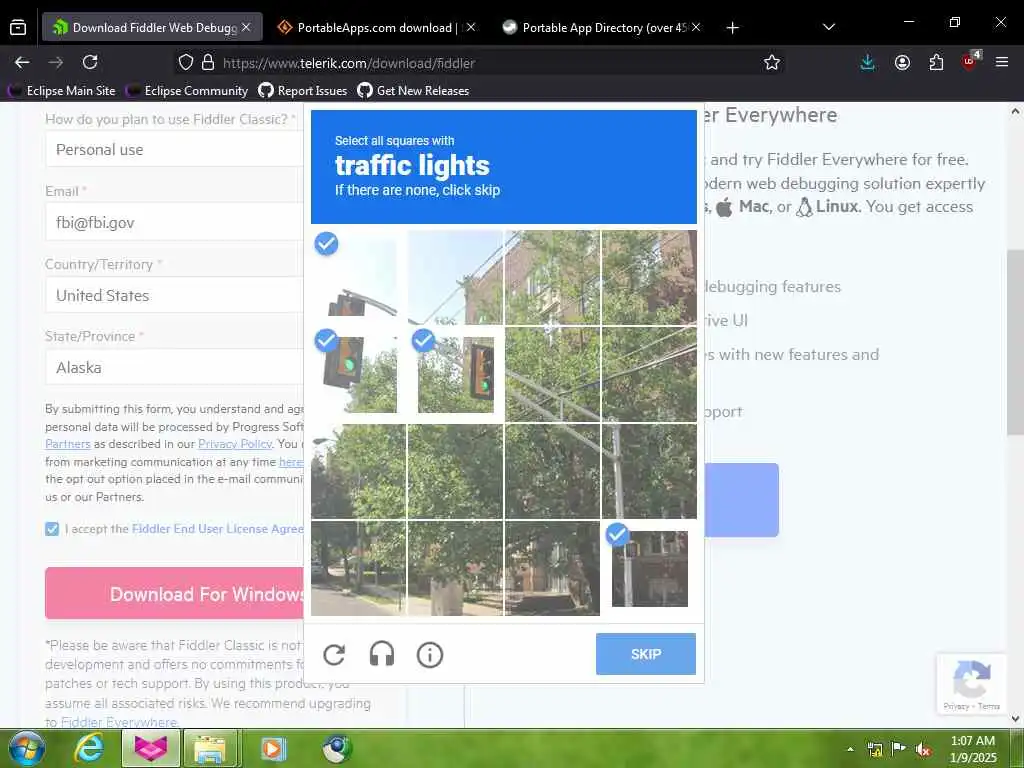Screen dimensions: 1024x768
Task: Open a new browser tab
Action: tap(733, 27)
